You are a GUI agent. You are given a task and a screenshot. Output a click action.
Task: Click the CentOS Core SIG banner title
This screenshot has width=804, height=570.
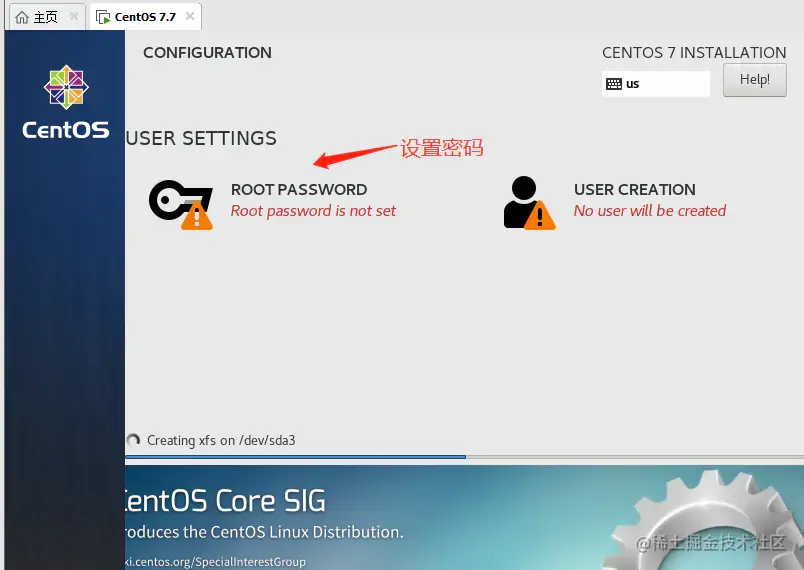(x=226, y=501)
